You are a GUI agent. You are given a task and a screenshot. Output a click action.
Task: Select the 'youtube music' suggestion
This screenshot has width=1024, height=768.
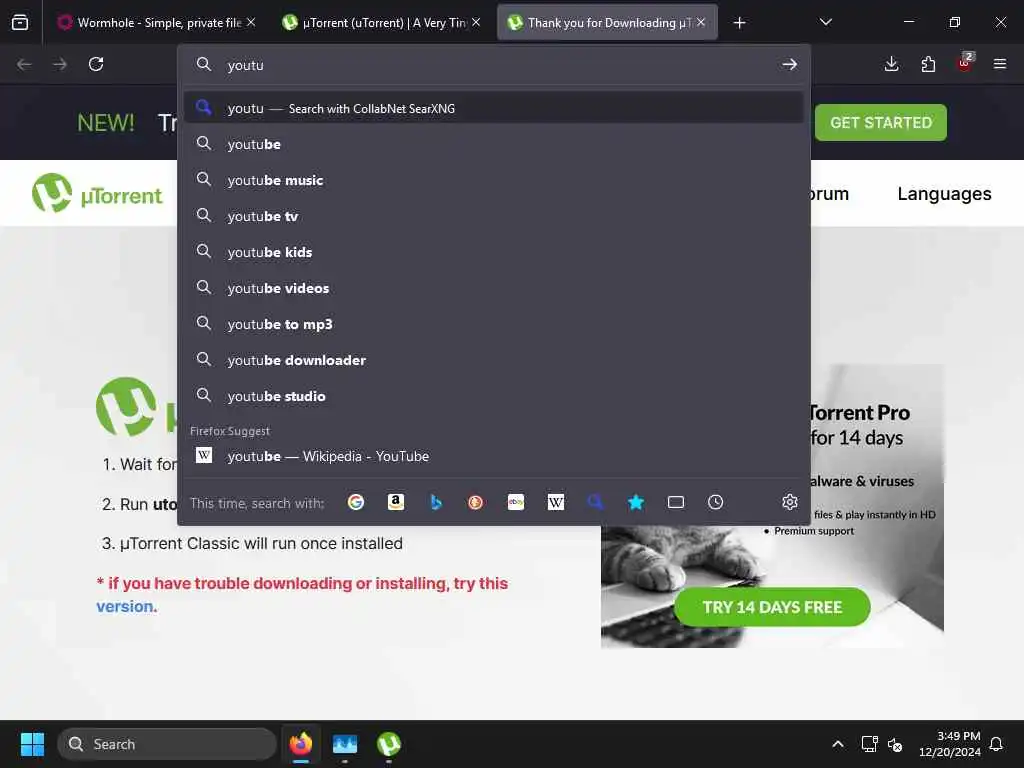(x=494, y=180)
